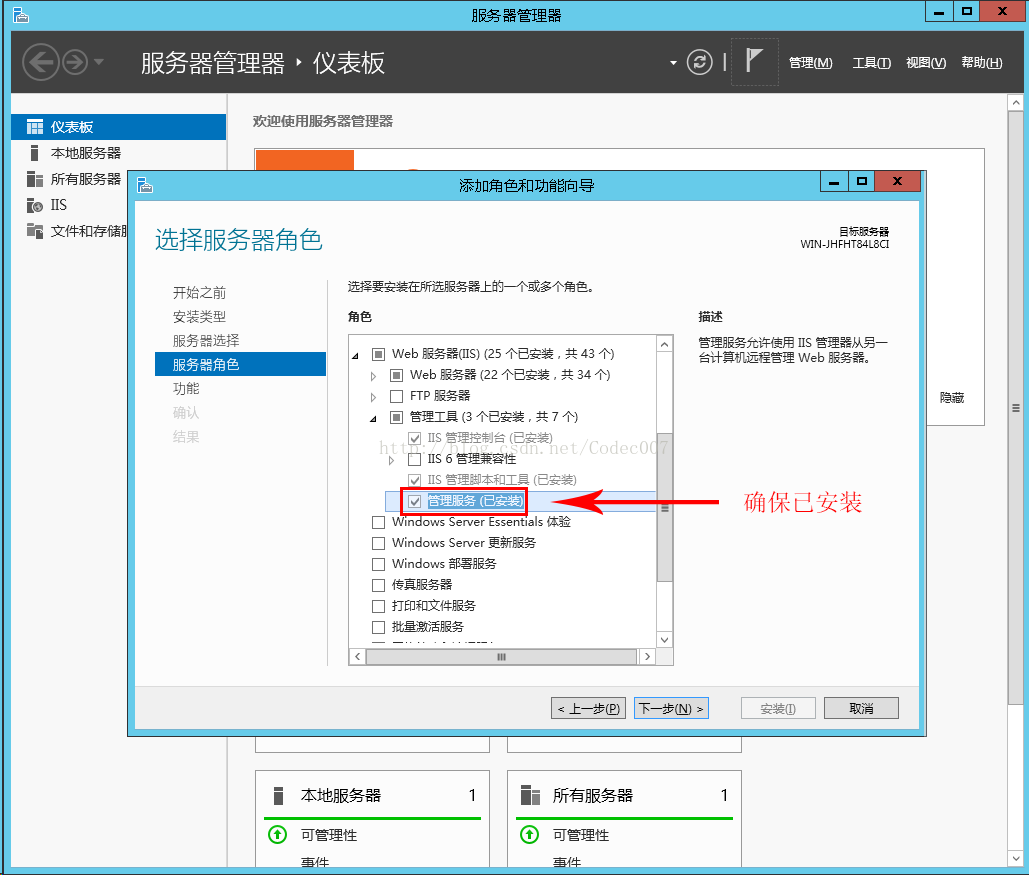Check the 打印和文件服务 checkbox
This screenshot has width=1029, height=875.
378,607
